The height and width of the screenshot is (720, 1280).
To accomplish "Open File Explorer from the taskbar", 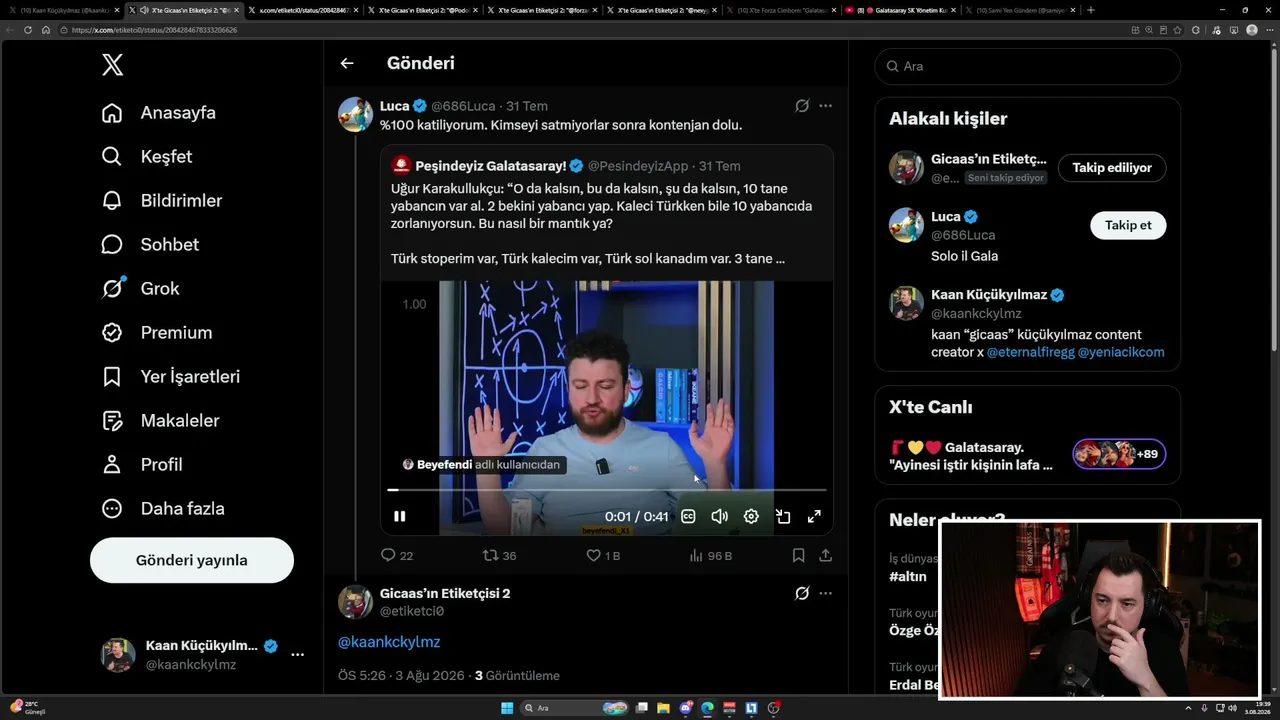I will pos(663,708).
